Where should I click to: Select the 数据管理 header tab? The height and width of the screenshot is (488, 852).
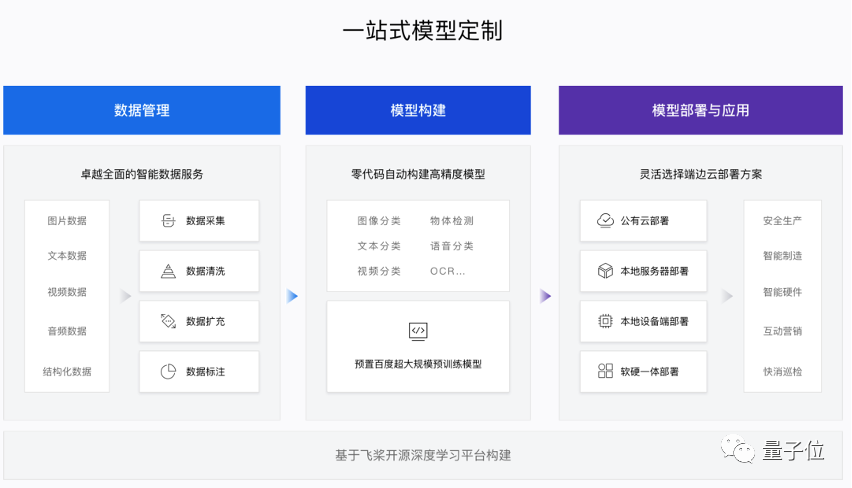142,110
